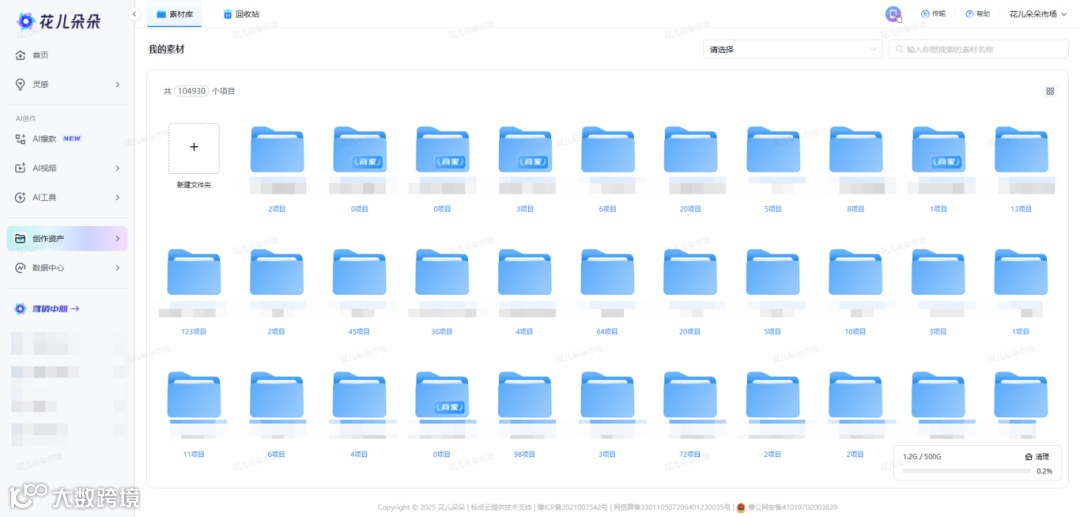The image size is (1080, 517).
Task: Switch to the 回收站 tab
Action: pyautogui.click(x=242, y=14)
